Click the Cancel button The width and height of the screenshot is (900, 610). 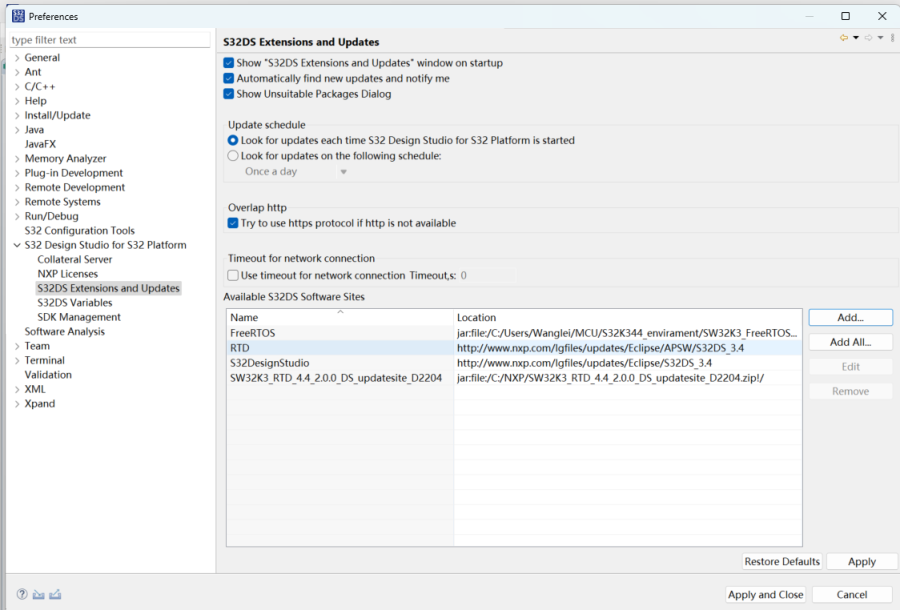pos(852,595)
